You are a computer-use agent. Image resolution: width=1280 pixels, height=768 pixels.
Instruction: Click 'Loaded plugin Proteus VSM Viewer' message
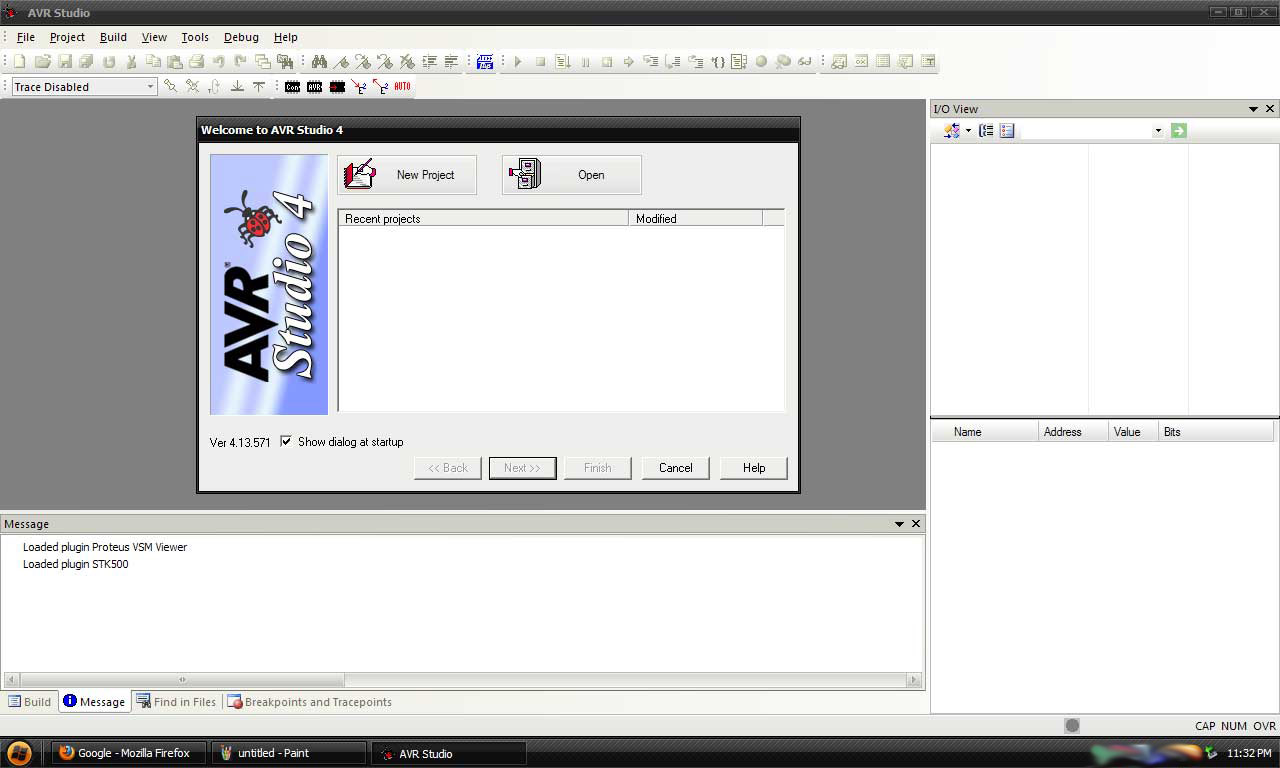coord(105,547)
